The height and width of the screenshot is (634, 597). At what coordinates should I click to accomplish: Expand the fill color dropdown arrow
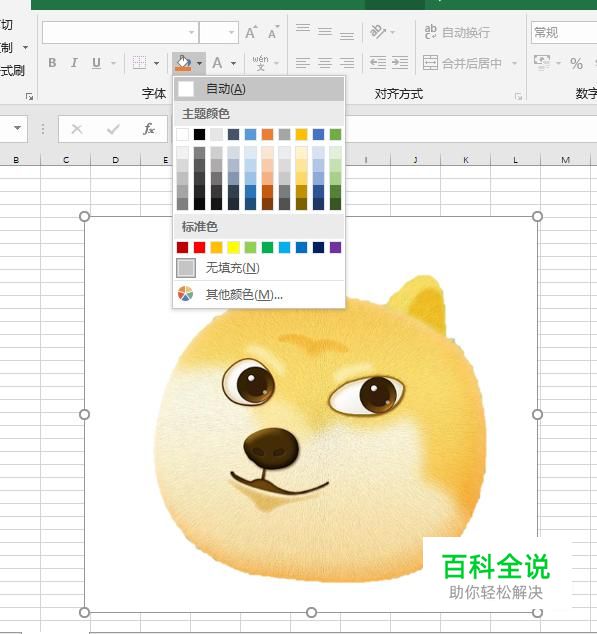tap(199, 63)
